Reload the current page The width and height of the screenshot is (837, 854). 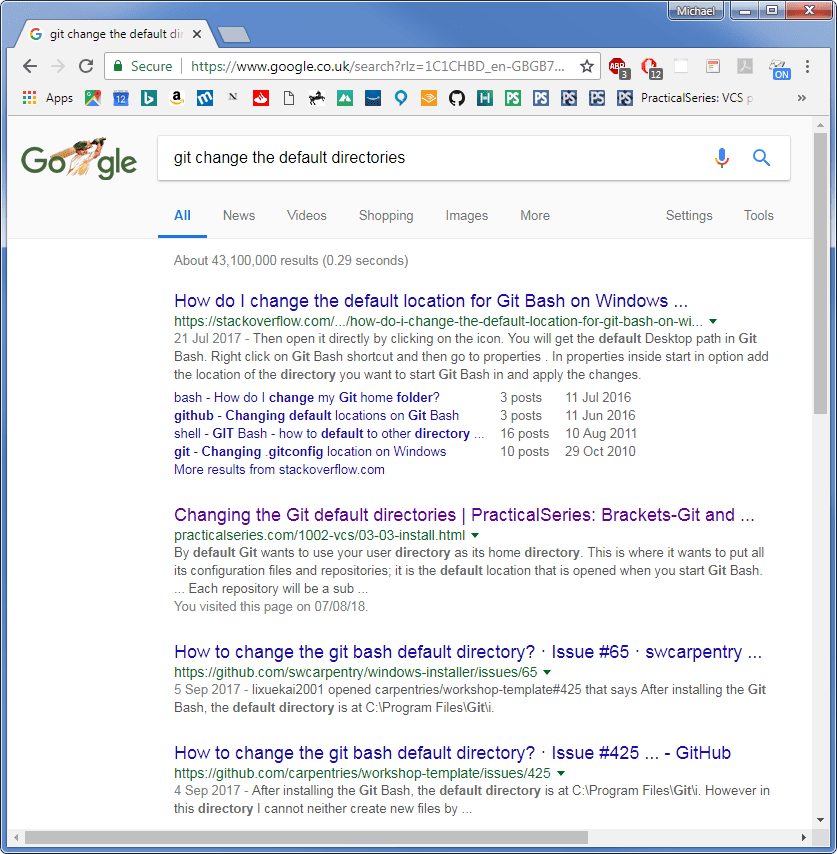[x=86, y=66]
